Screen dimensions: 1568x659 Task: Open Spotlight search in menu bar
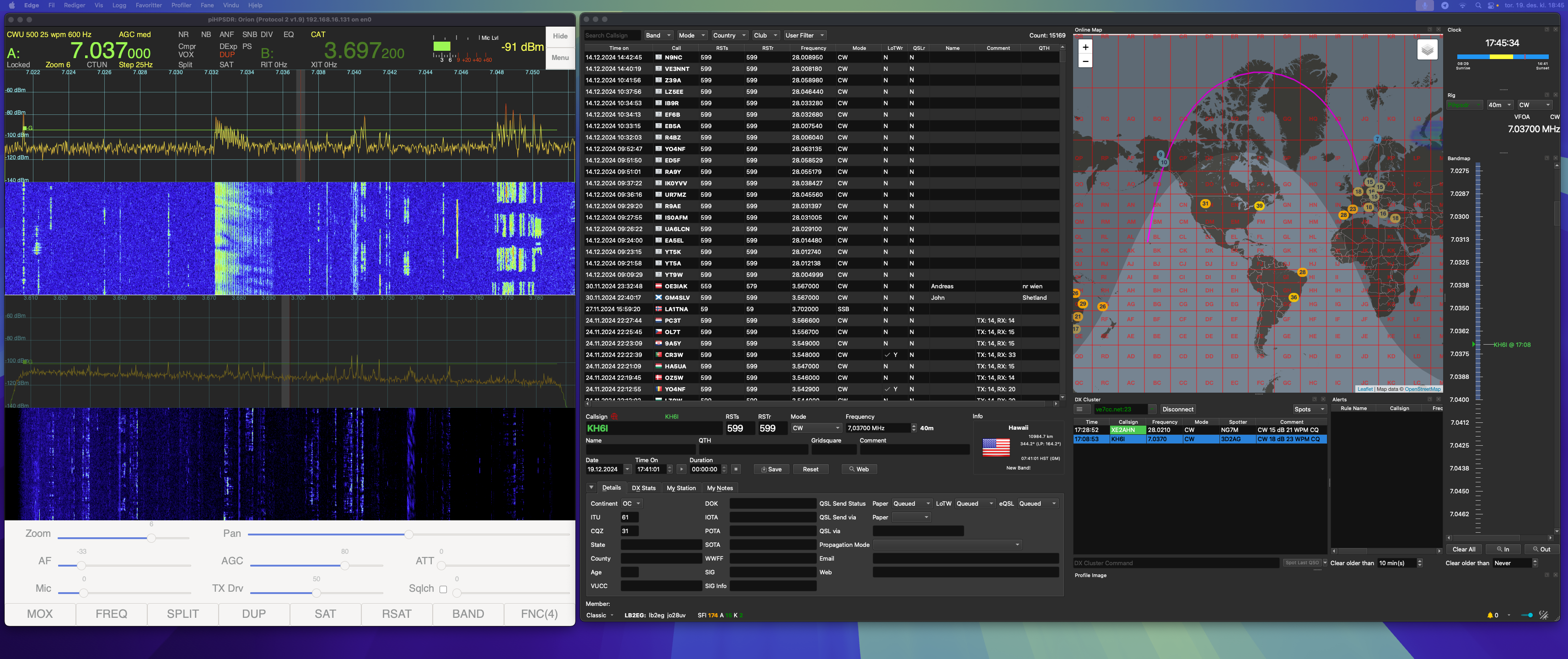[x=1478, y=5]
